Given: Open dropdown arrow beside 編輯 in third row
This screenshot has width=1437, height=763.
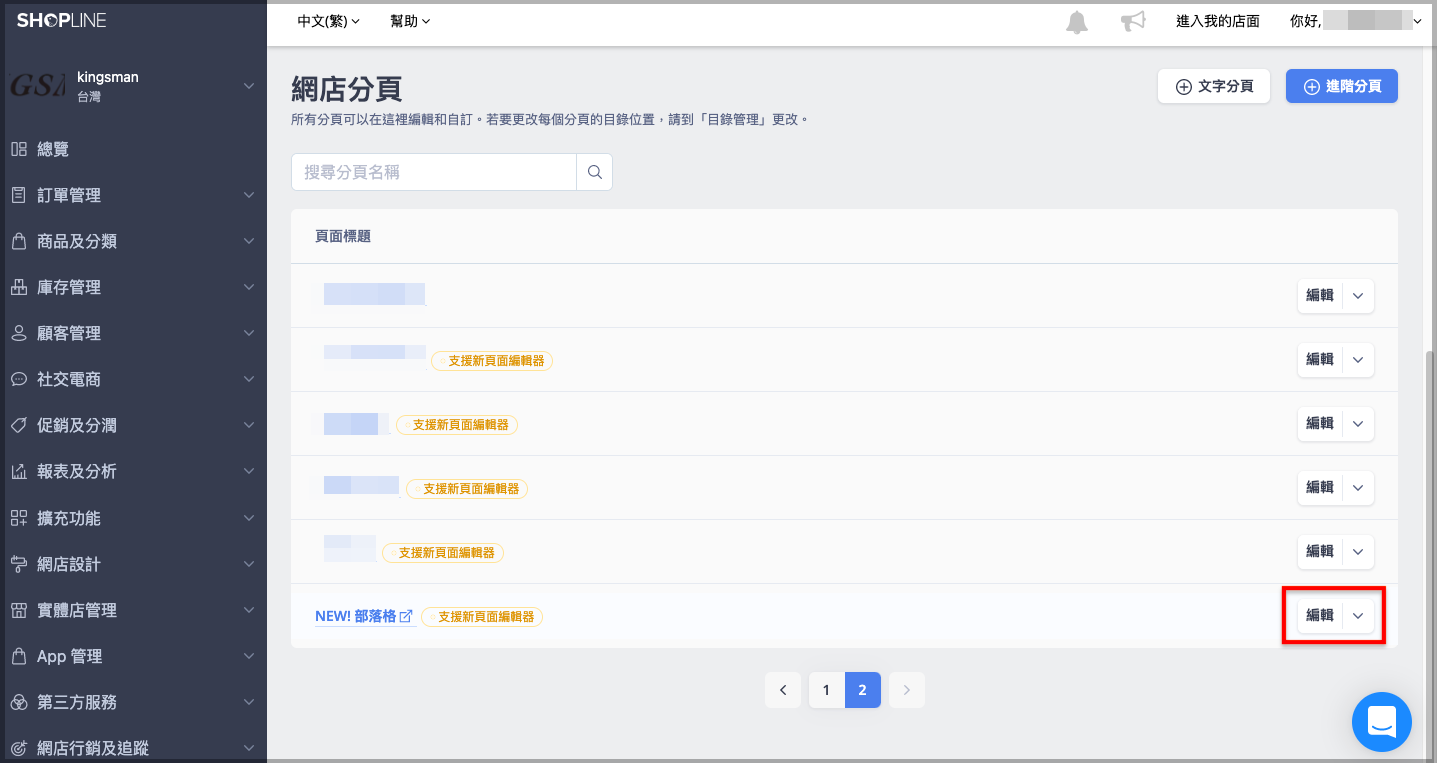Looking at the screenshot, I should [x=1358, y=424].
